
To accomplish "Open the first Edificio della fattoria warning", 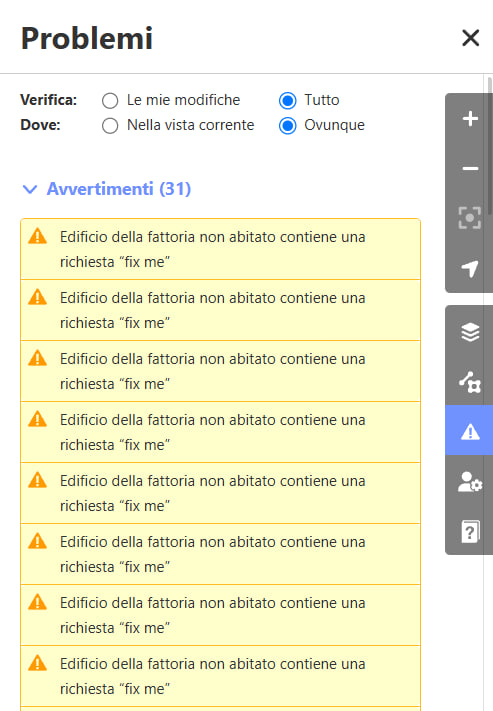I will (220, 249).
